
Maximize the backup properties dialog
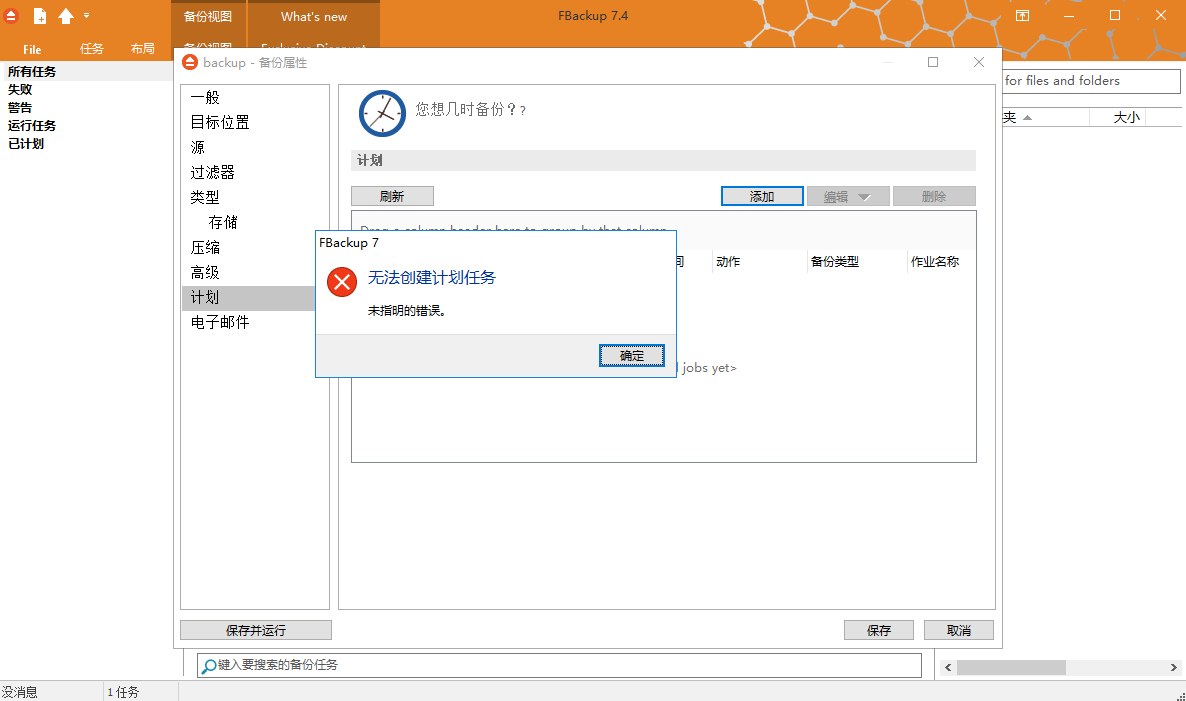pos(933,62)
